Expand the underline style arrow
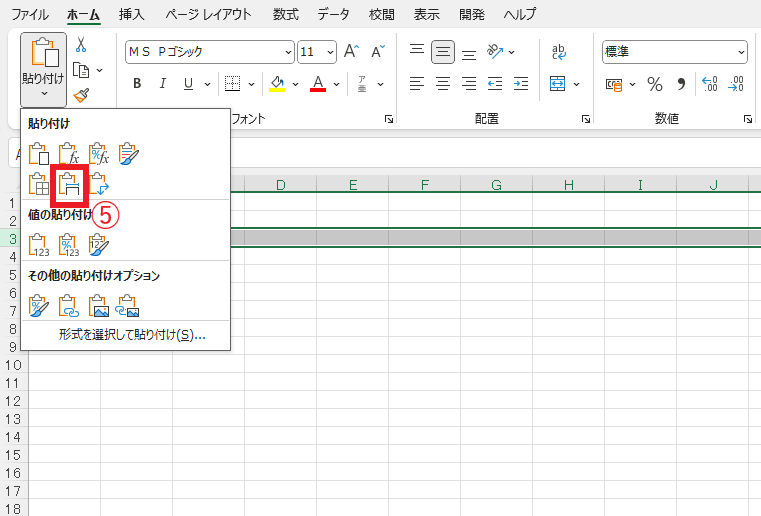The height and width of the screenshot is (516, 761). pyautogui.click(x=207, y=84)
